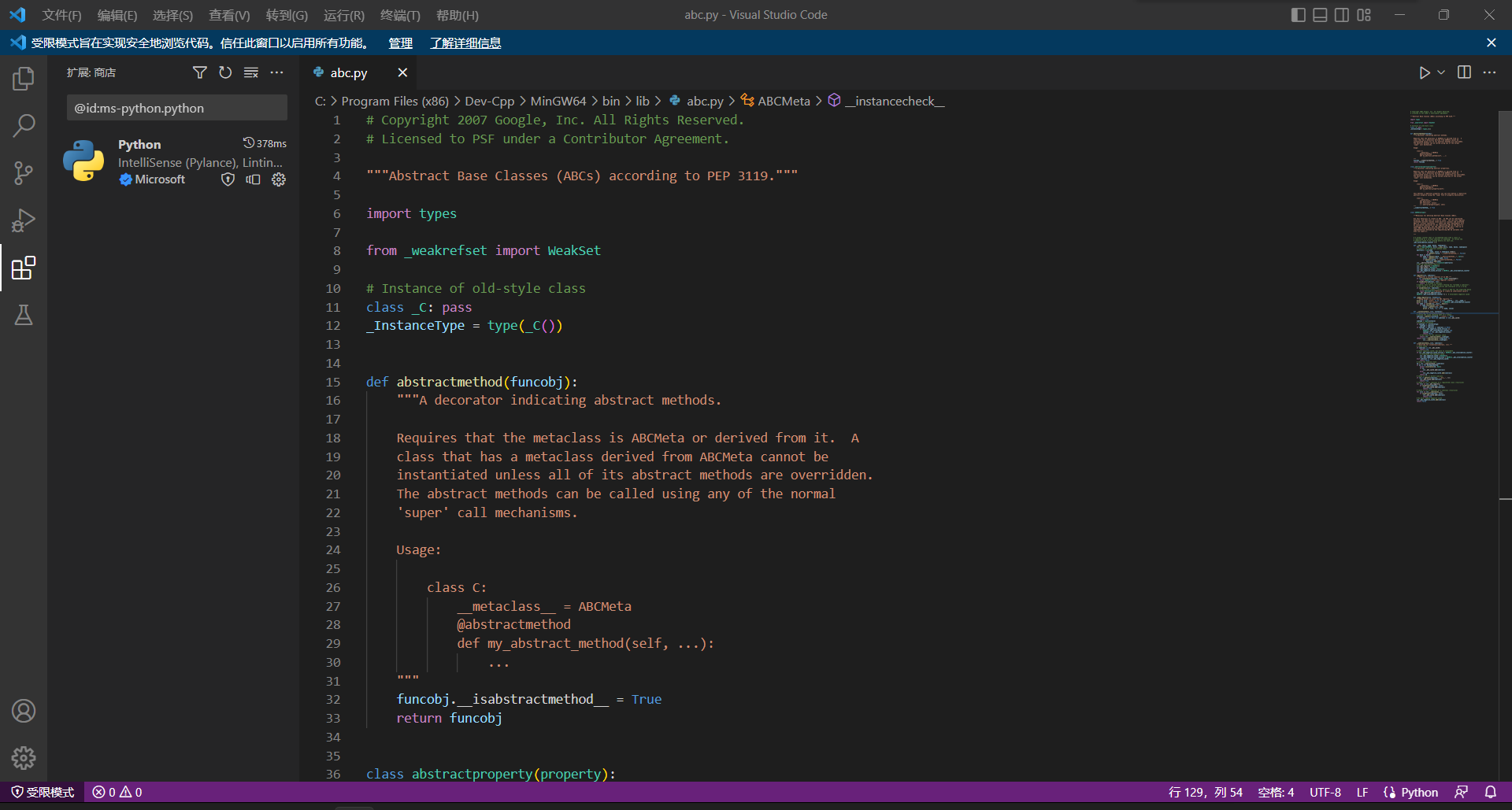Viewport: 1512px width, 810px height.
Task: Open the 帮助(H) menu
Action: coord(457,15)
